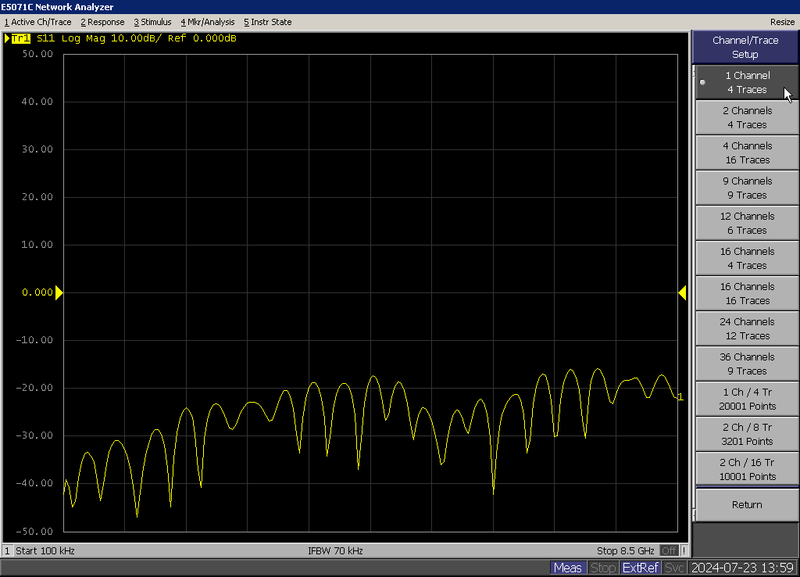Expand the Stimulus menu
The image size is (800, 577).
coord(153,22)
